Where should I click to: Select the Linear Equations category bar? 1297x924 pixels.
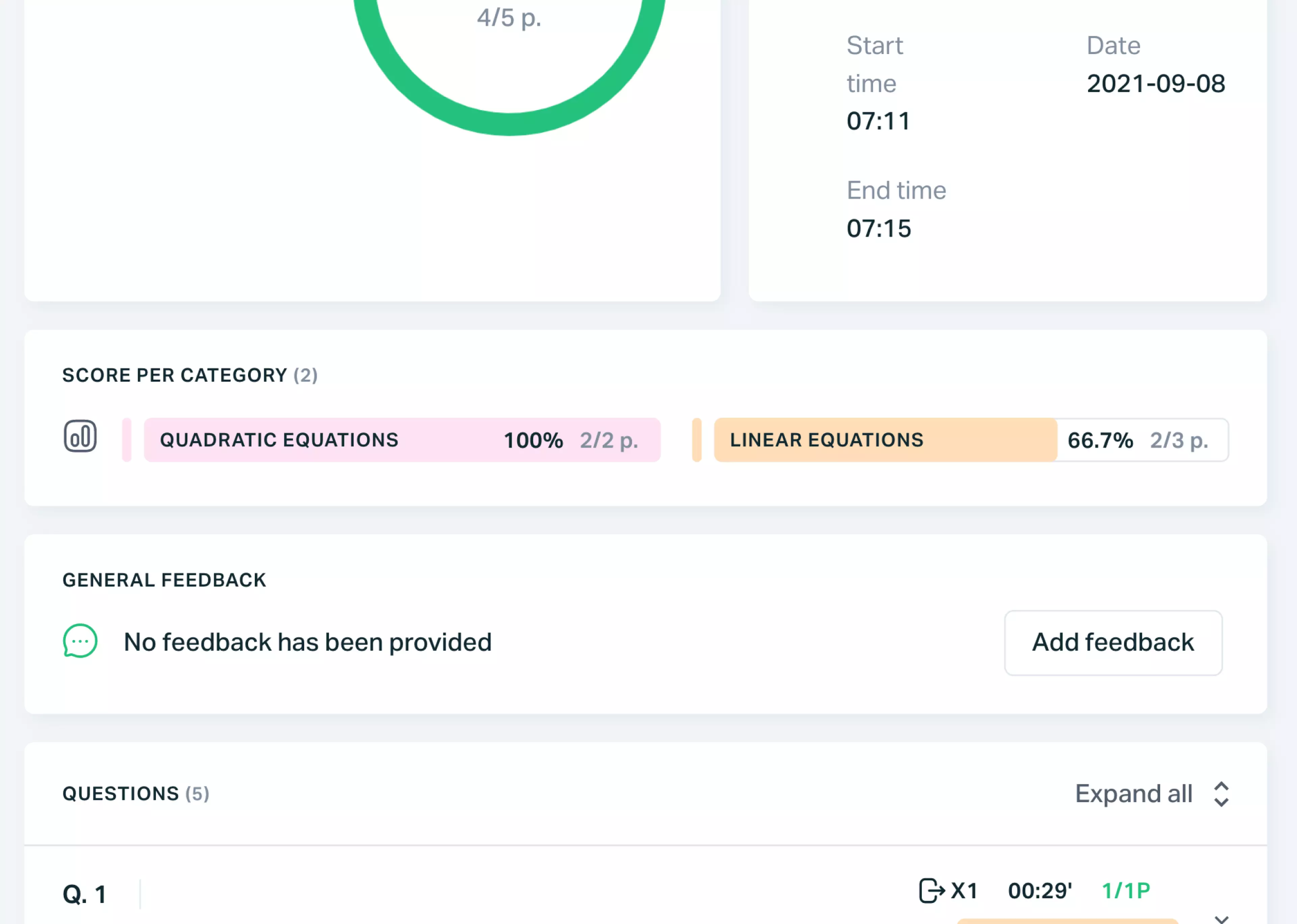click(971, 440)
